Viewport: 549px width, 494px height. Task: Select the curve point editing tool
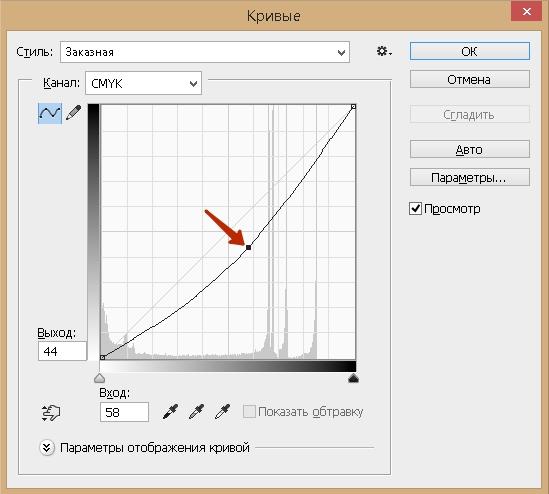[x=50, y=113]
